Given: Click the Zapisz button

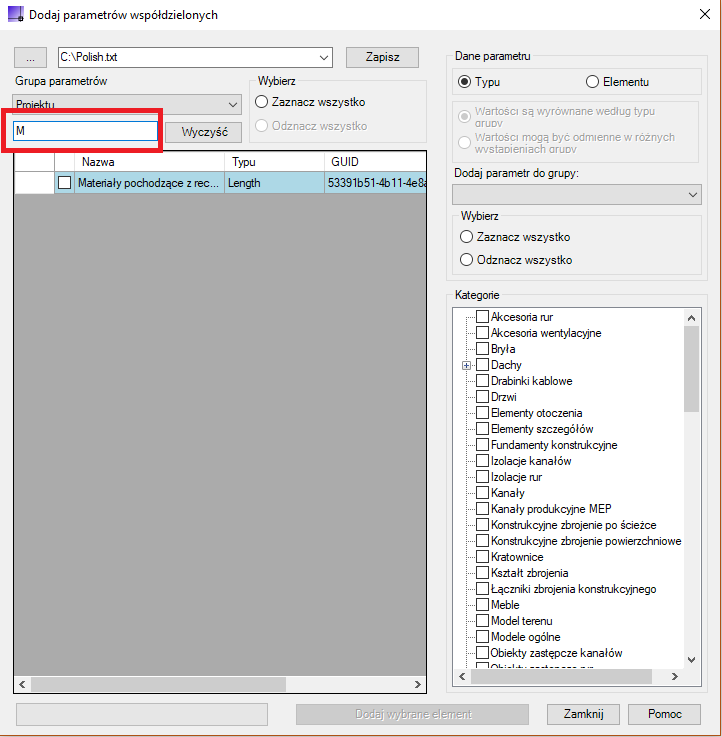Looking at the screenshot, I should tap(382, 57).
